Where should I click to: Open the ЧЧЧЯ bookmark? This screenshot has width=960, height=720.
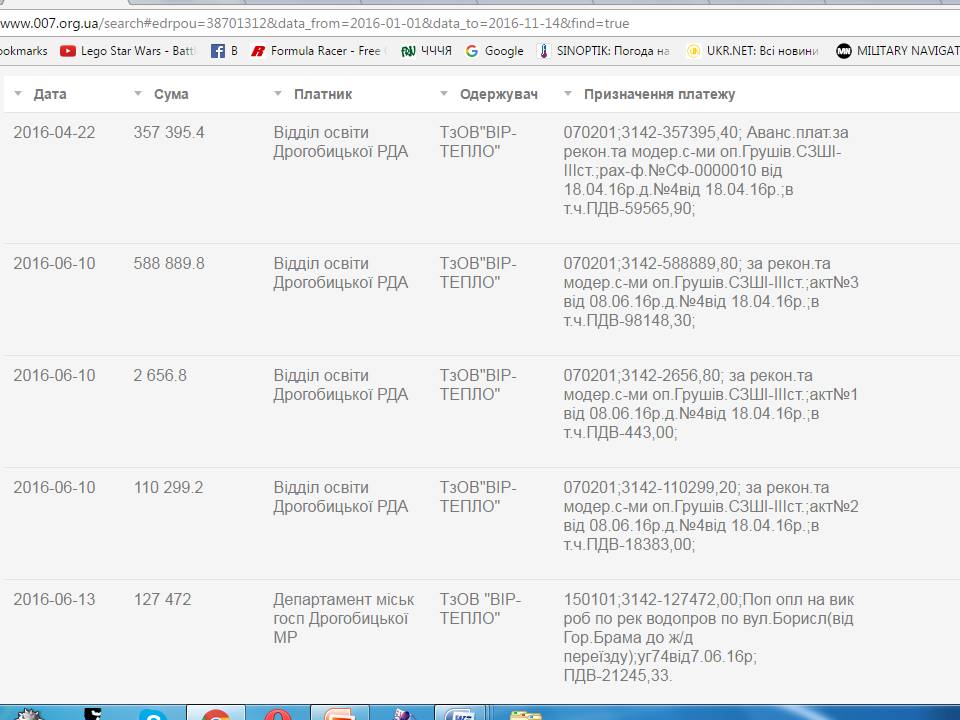pos(427,51)
